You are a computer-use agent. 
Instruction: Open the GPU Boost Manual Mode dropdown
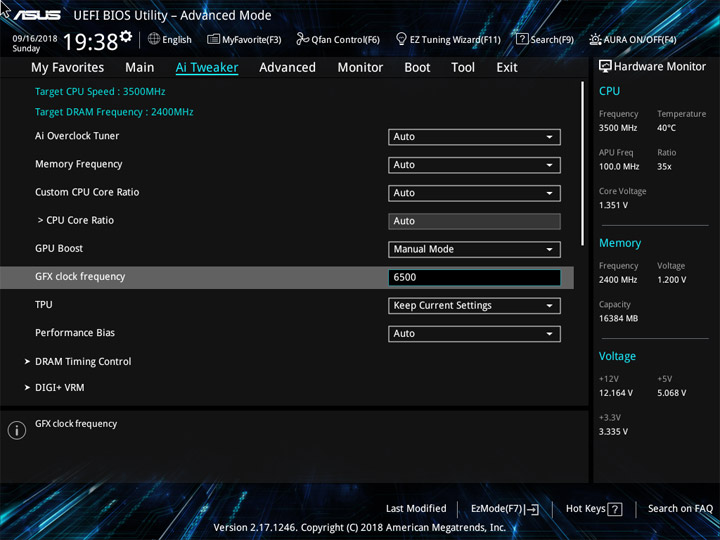(x=474, y=249)
